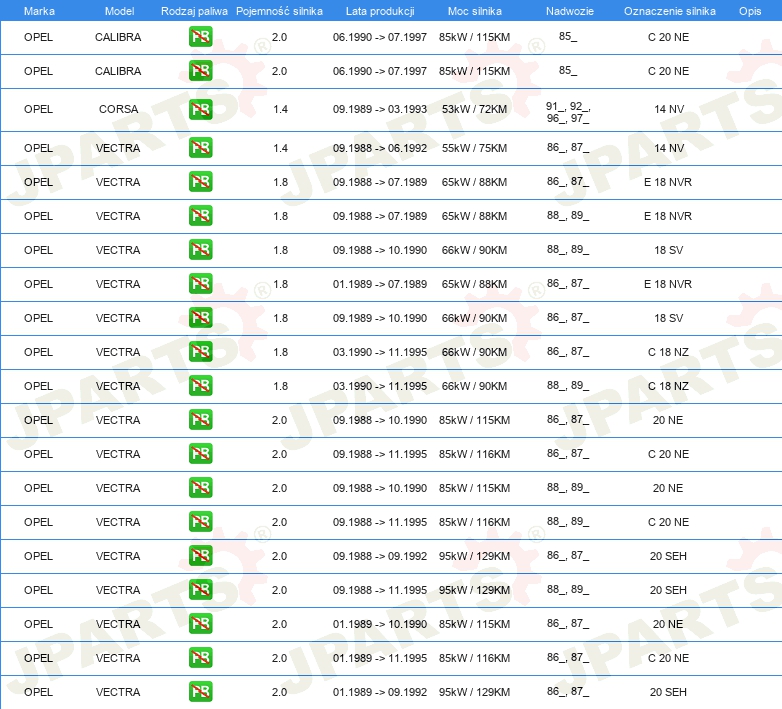Click fuel icon in C 20 NE row dated 09.1988 -> 11.1995, body 86_, 87_
This screenshot has width=782, height=709.
tap(200, 454)
